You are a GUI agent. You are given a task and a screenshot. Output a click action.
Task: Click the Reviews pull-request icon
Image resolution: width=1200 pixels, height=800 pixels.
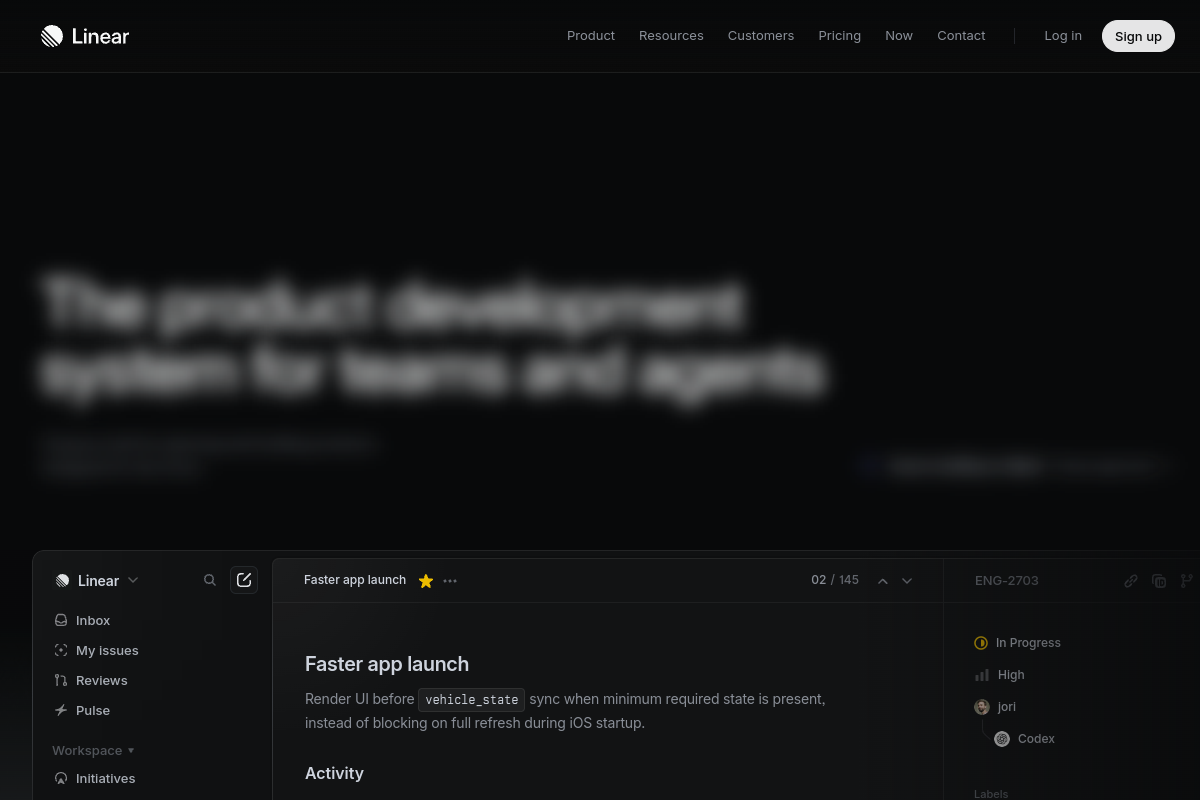tap(61, 680)
